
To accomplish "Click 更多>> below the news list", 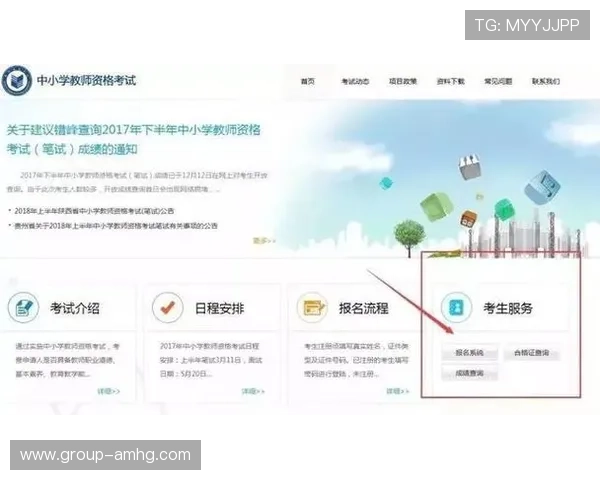I will tap(264, 241).
